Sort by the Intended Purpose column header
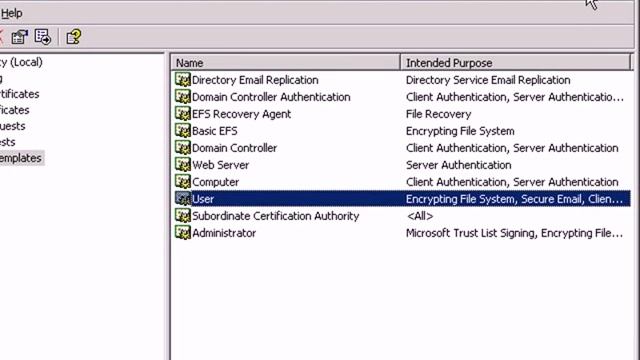 [x=516, y=63]
